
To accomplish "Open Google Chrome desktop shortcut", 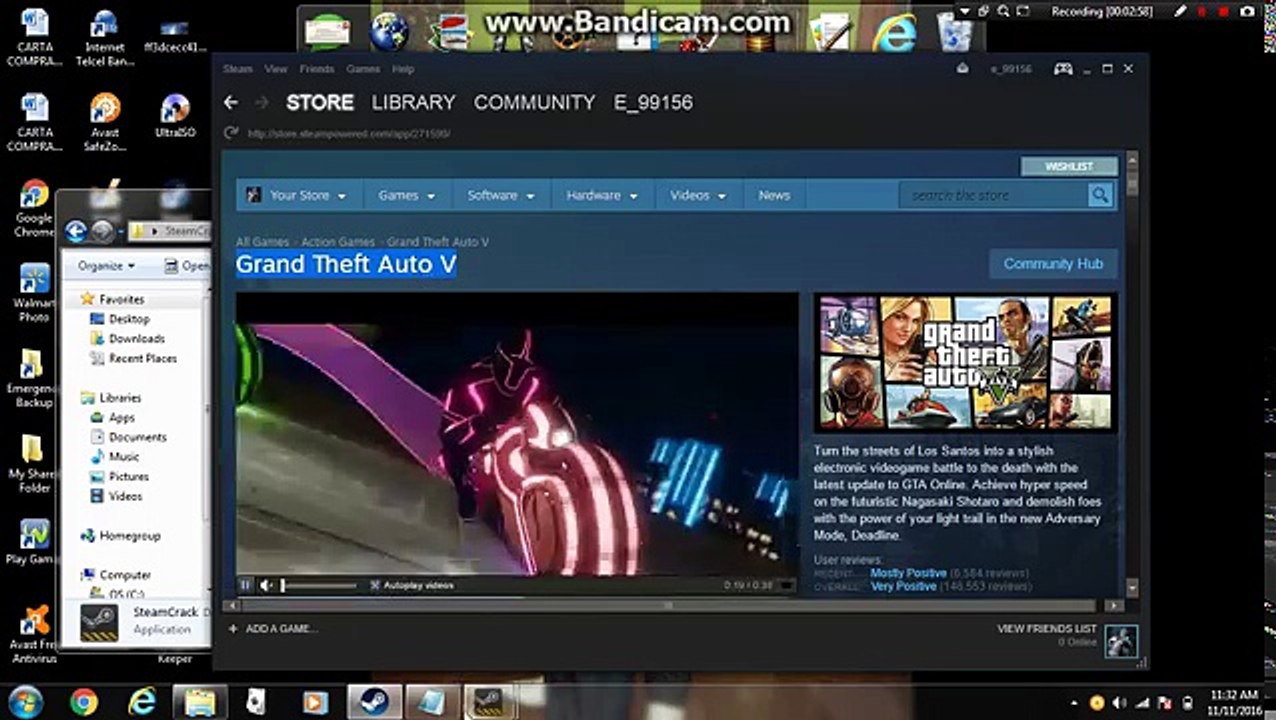I will [34, 207].
